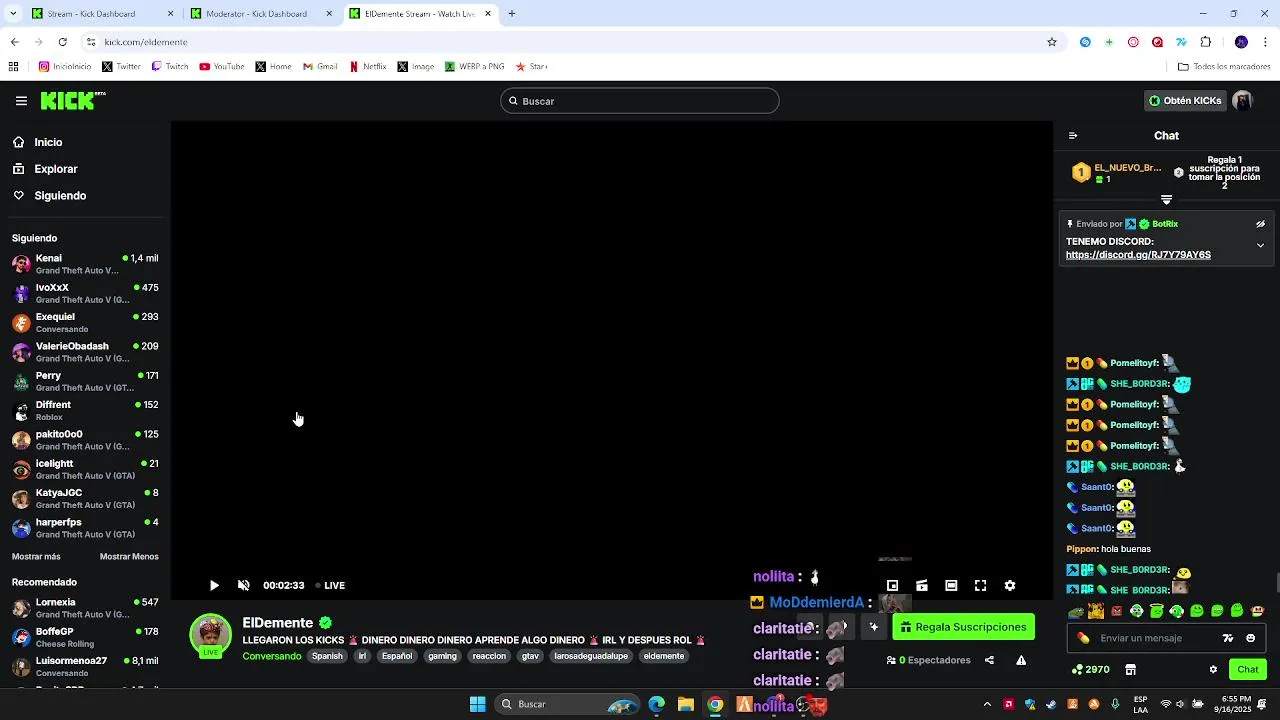The image size is (1280, 720).
Task: Toggle the hamburger sidebar menu
Action: coord(21,101)
